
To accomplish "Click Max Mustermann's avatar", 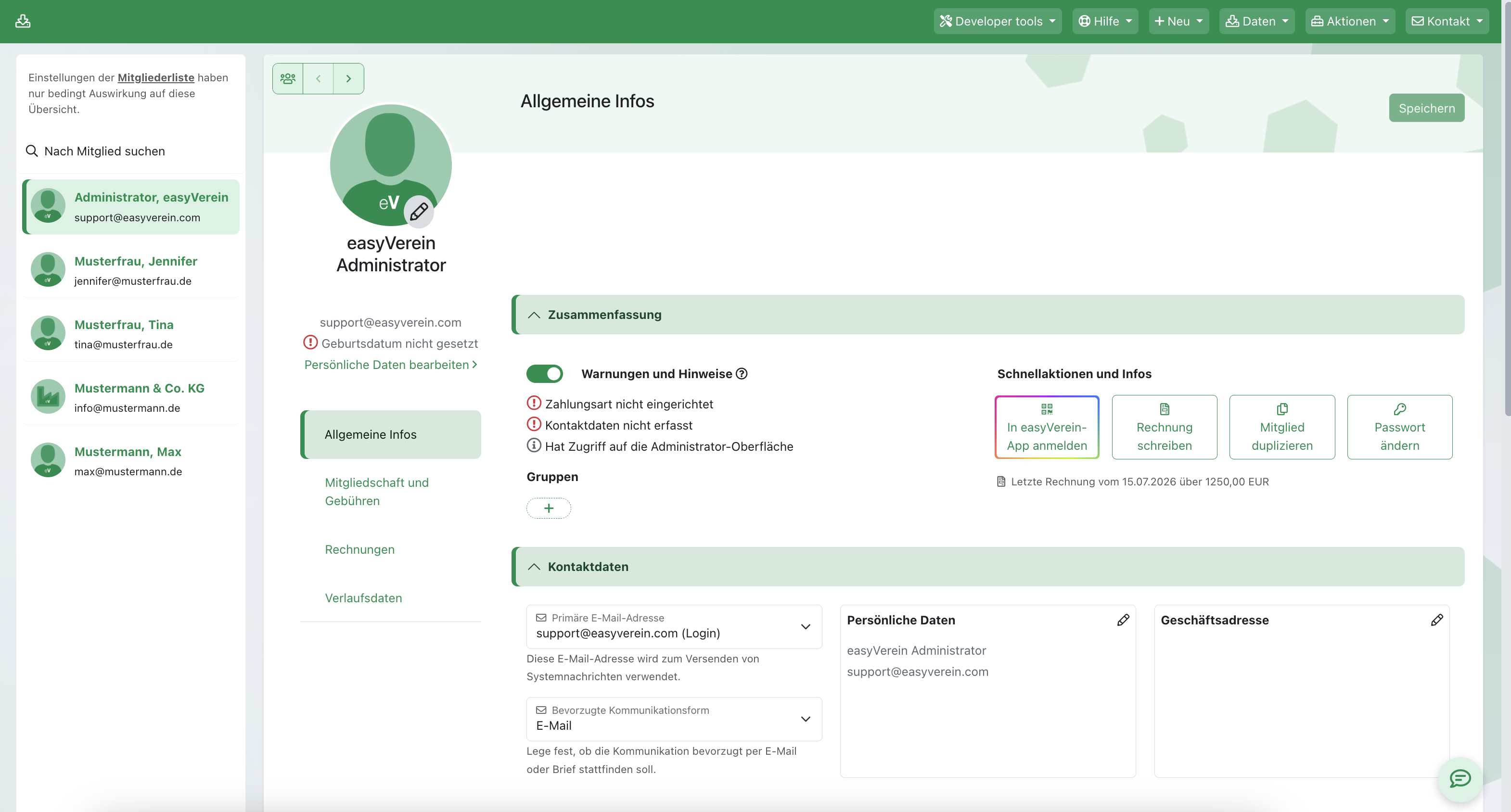I will click(48, 460).
